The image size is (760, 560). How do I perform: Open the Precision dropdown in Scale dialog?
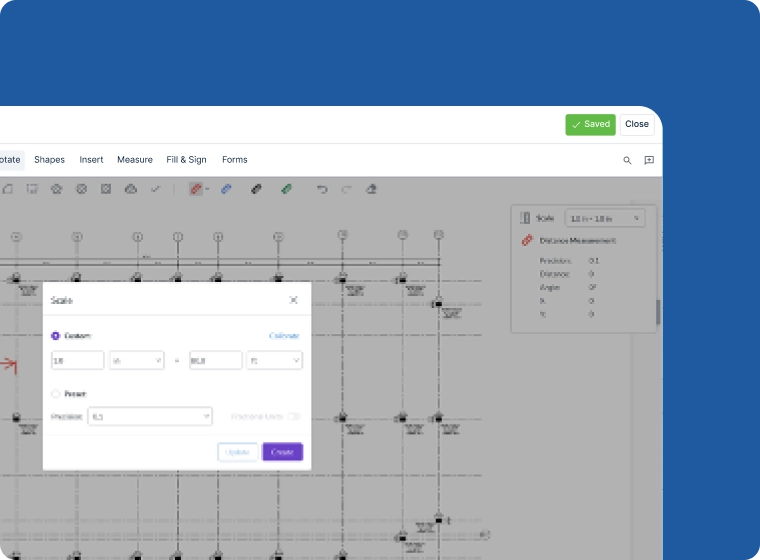click(x=150, y=416)
